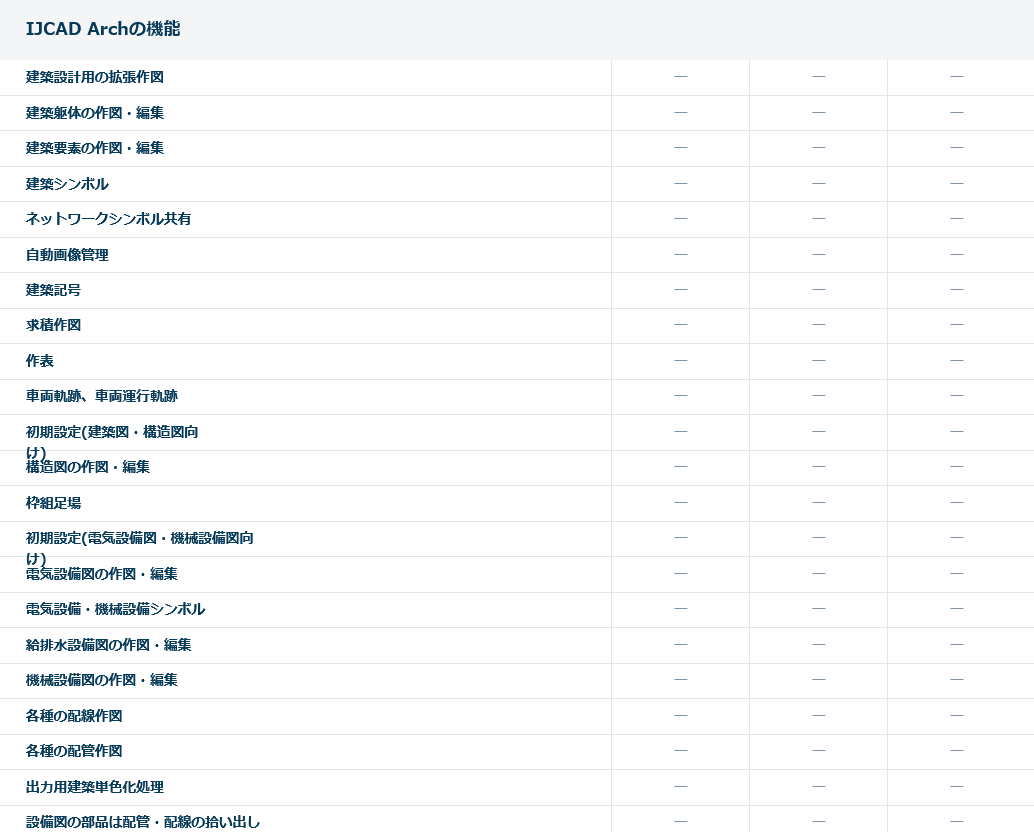Click the 建築躯体の作図・編集 feature label
This screenshot has height=832, width=1034.
point(95,113)
